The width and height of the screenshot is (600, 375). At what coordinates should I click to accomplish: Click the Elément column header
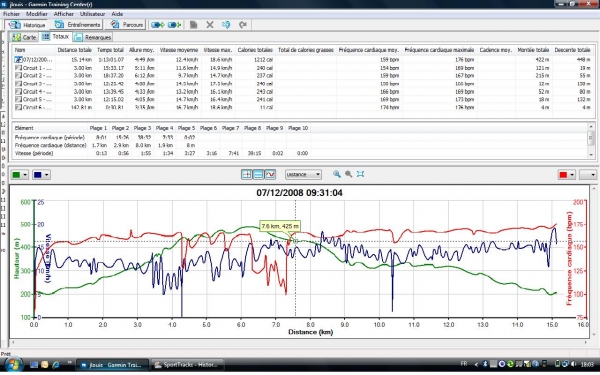[51, 128]
